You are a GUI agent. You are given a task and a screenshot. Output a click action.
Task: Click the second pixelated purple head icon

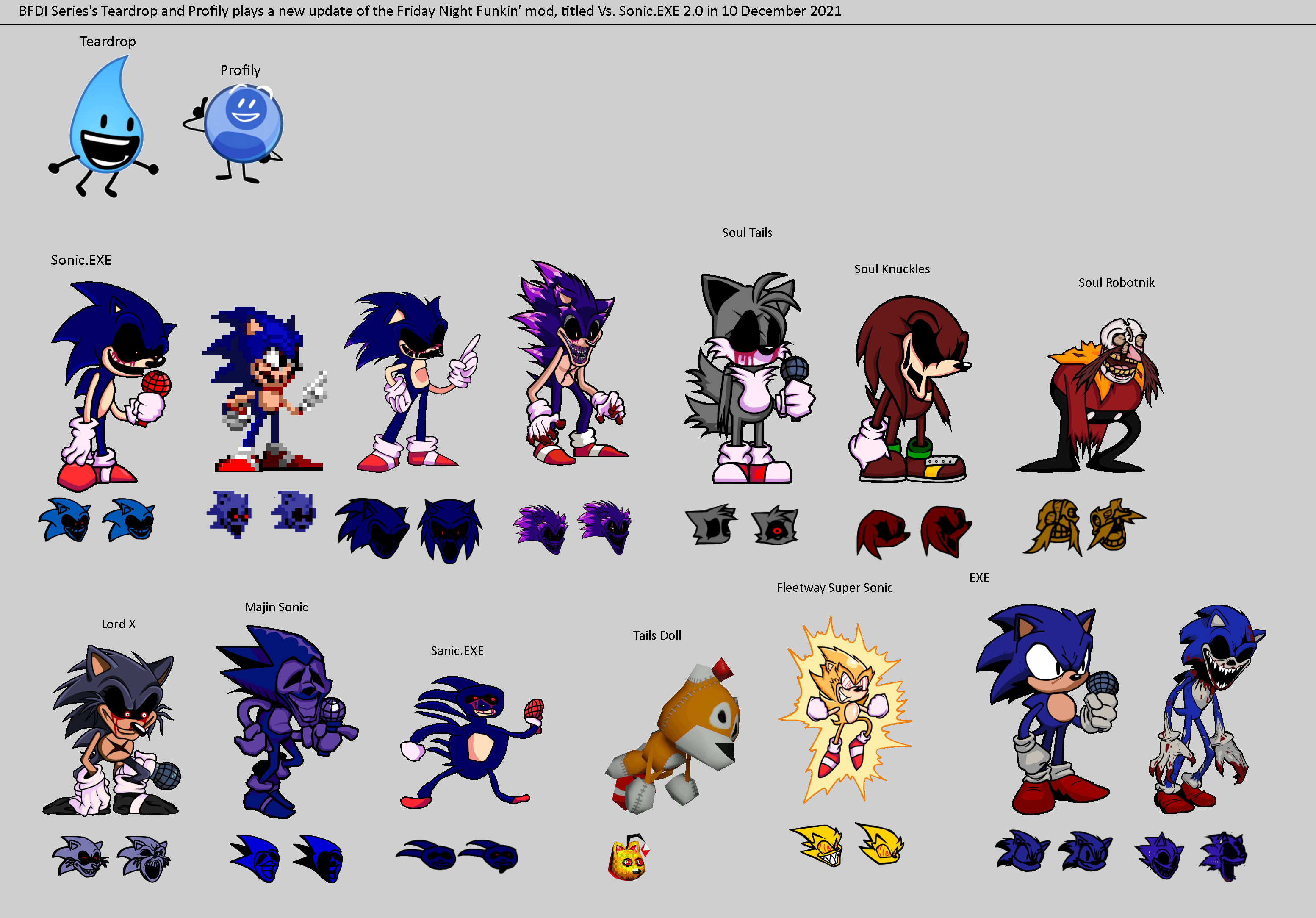tap(294, 511)
